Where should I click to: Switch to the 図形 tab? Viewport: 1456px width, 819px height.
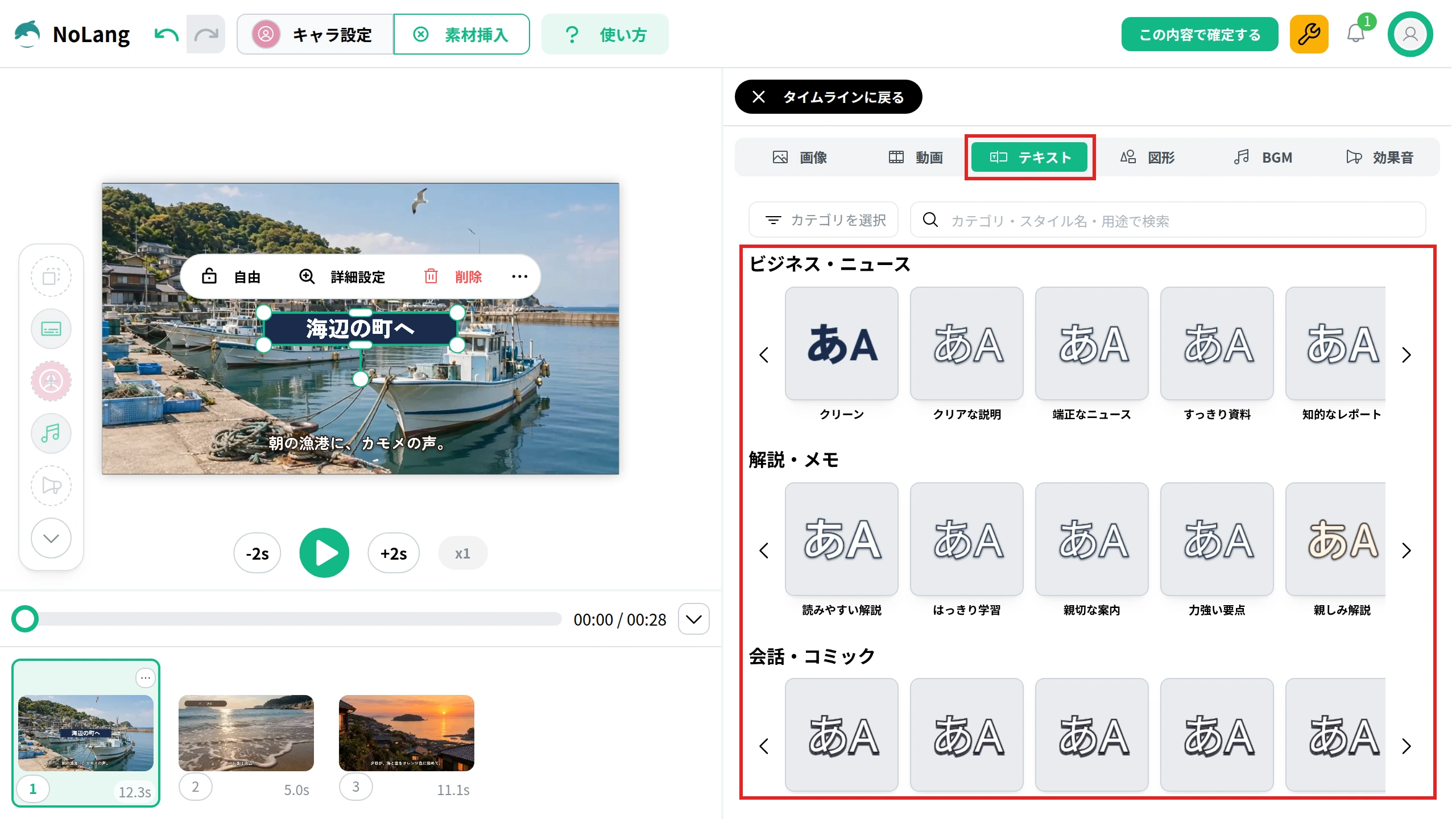pos(1147,158)
